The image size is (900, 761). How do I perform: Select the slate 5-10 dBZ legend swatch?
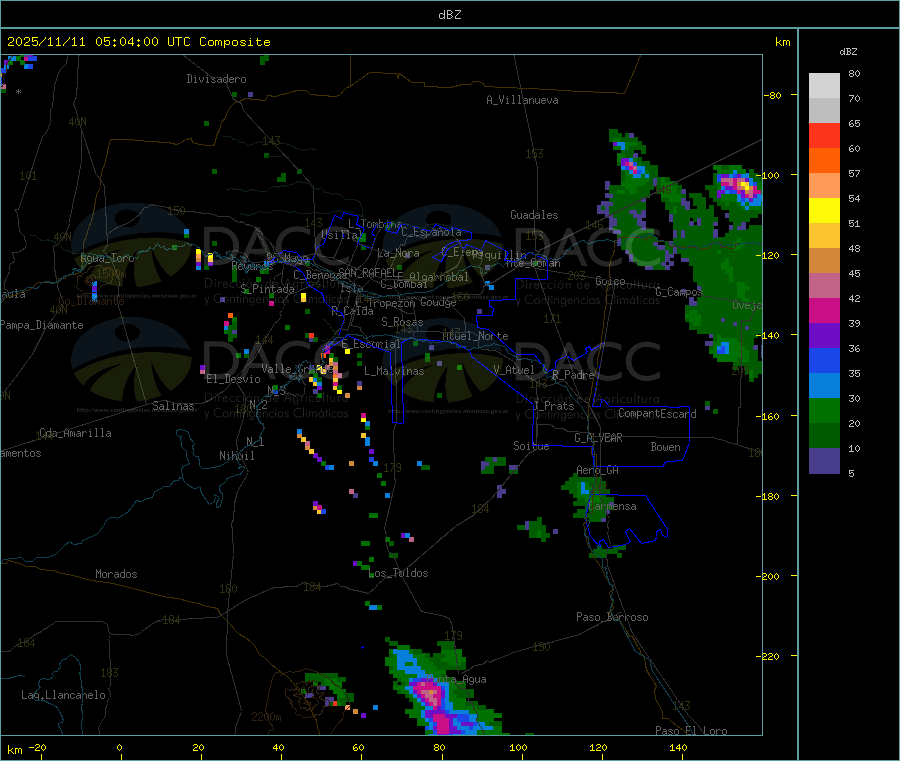click(824, 461)
